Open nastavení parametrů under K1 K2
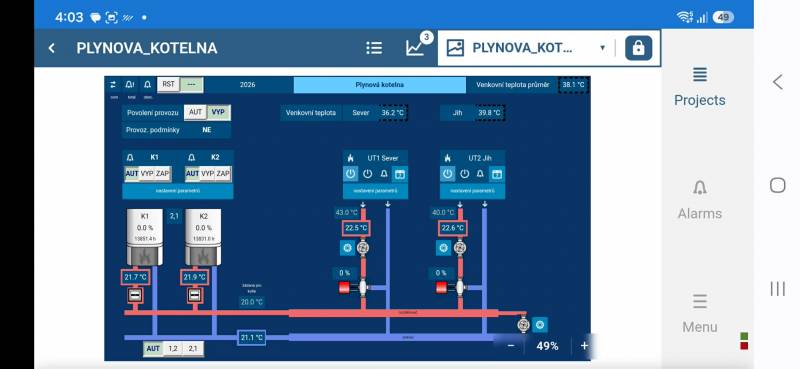800x369 pixels. pyautogui.click(x=178, y=191)
